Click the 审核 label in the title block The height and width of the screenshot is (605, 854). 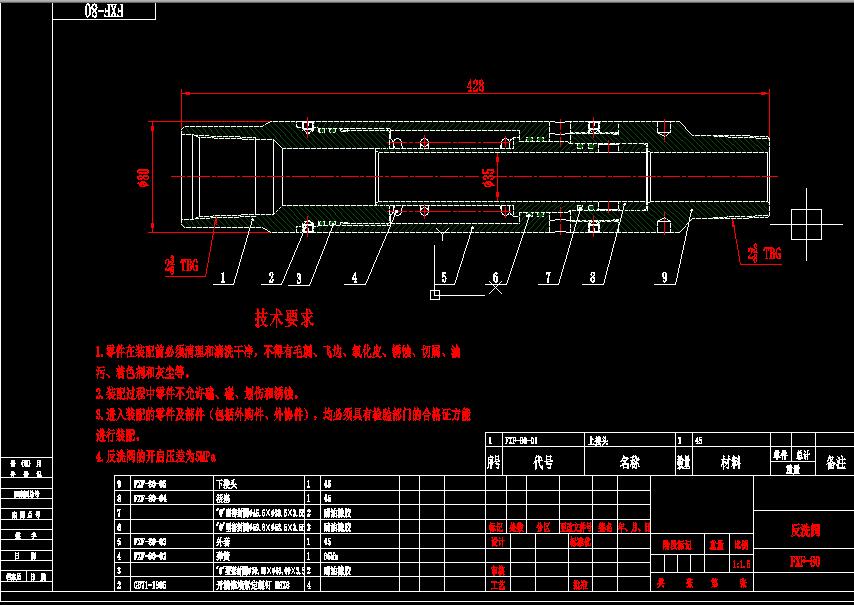(x=497, y=570)
